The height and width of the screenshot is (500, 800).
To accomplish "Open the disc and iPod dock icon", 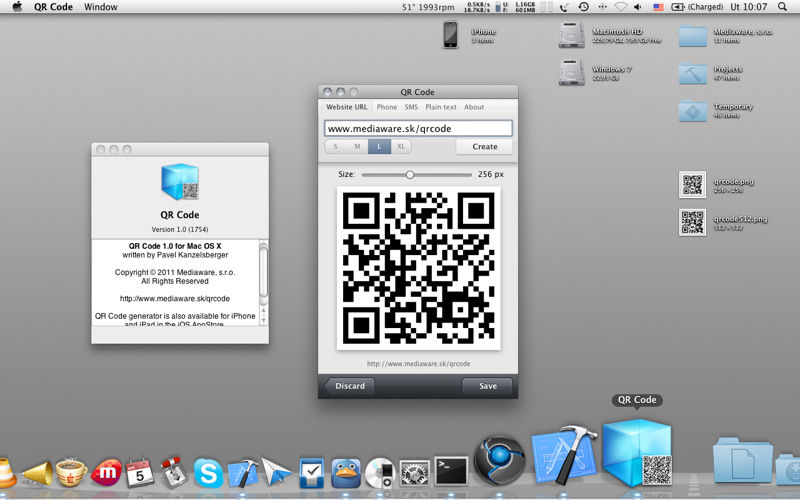I will [380, 472].
